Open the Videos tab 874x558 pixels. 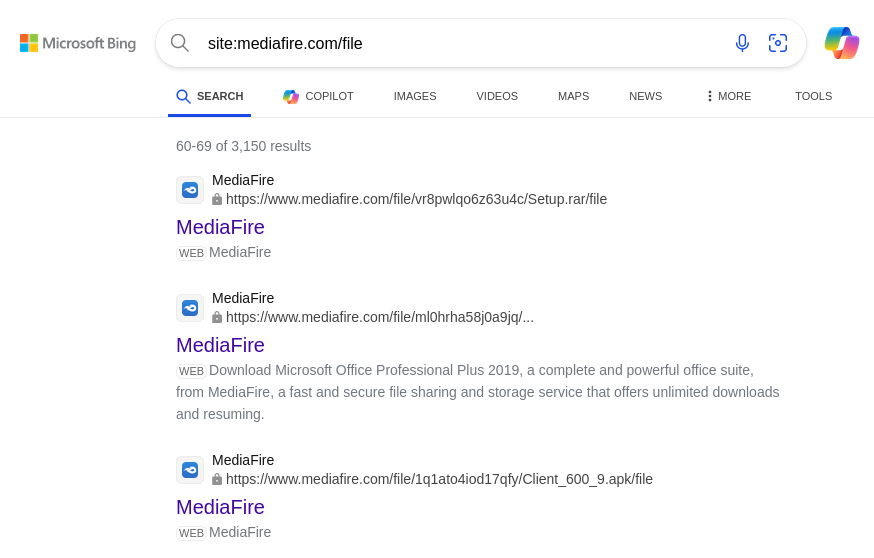497,96
